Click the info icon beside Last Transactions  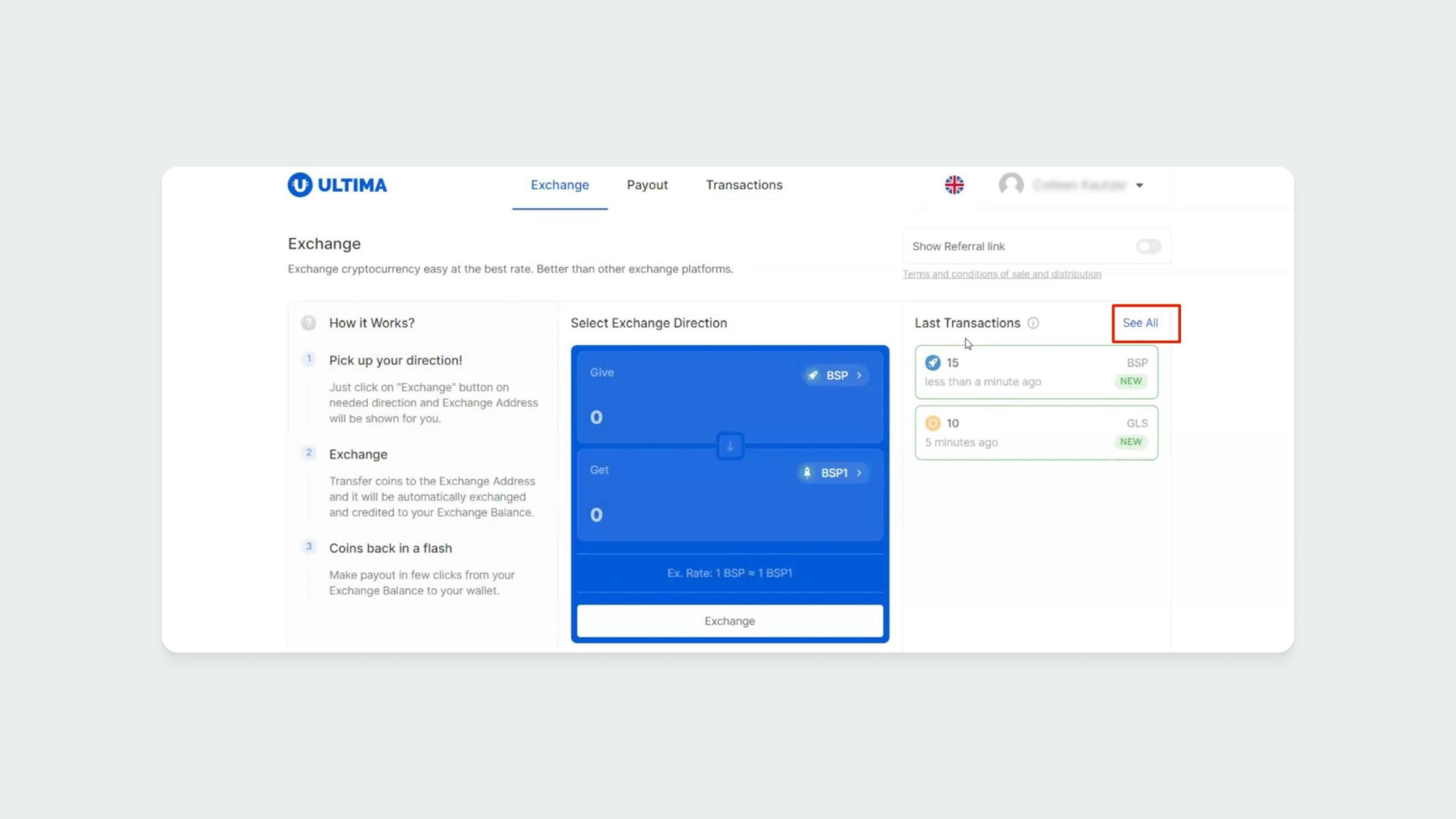pyautogui.click(x=1033, y=323)
